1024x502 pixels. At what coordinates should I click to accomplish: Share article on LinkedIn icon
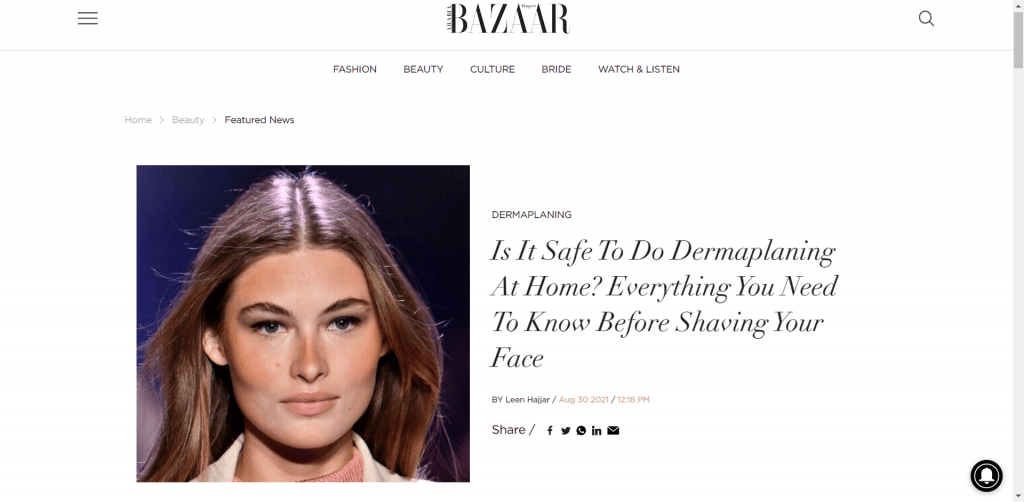pyautogui.click(x=596, y=431)
